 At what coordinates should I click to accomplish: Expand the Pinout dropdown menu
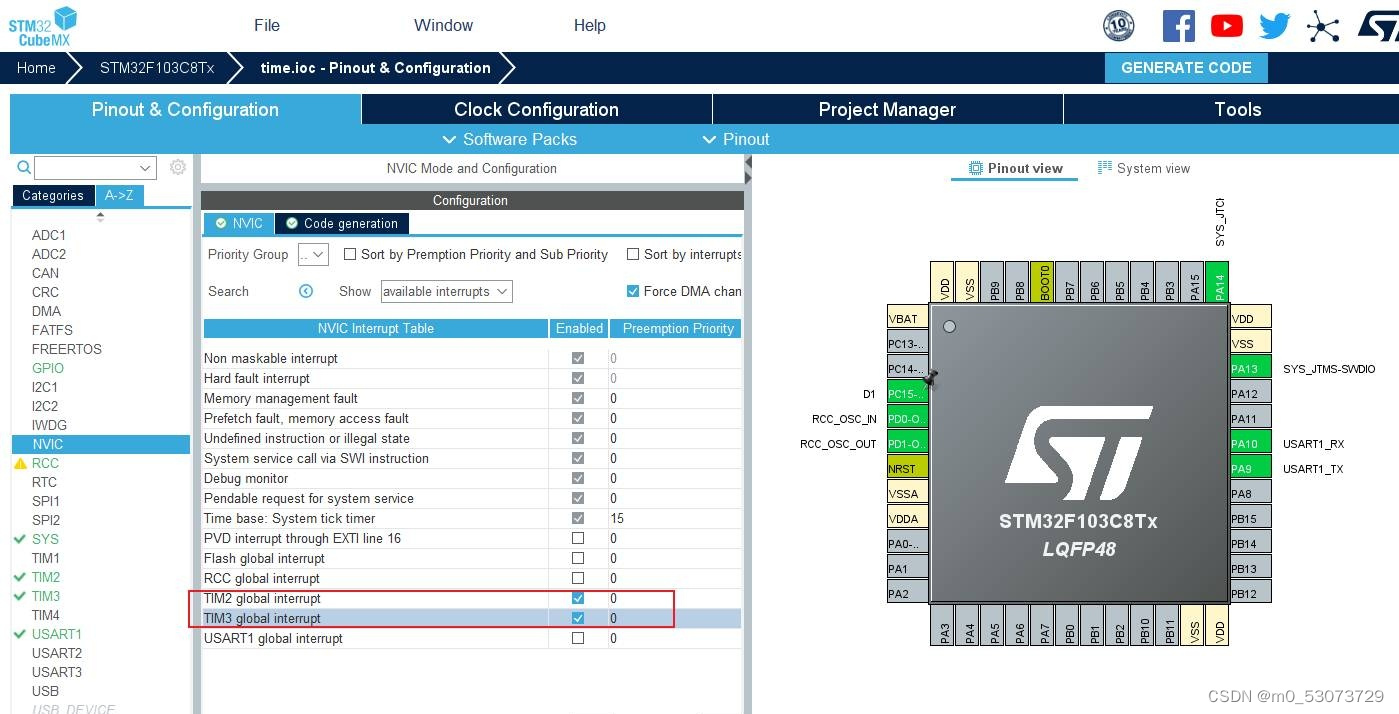pyautogui.click(x=736, y=139)
